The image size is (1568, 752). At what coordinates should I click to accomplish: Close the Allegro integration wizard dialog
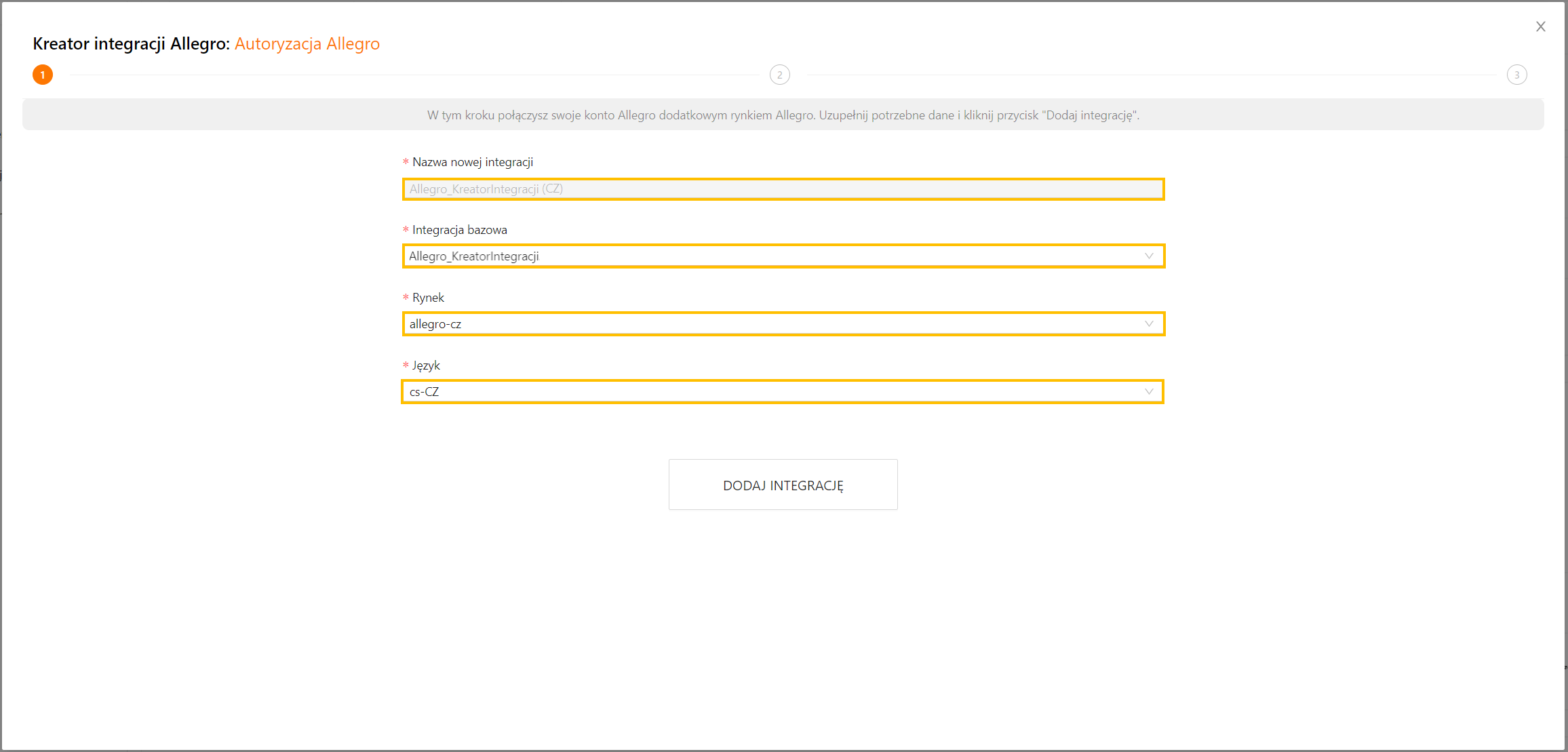(1540, 26)
